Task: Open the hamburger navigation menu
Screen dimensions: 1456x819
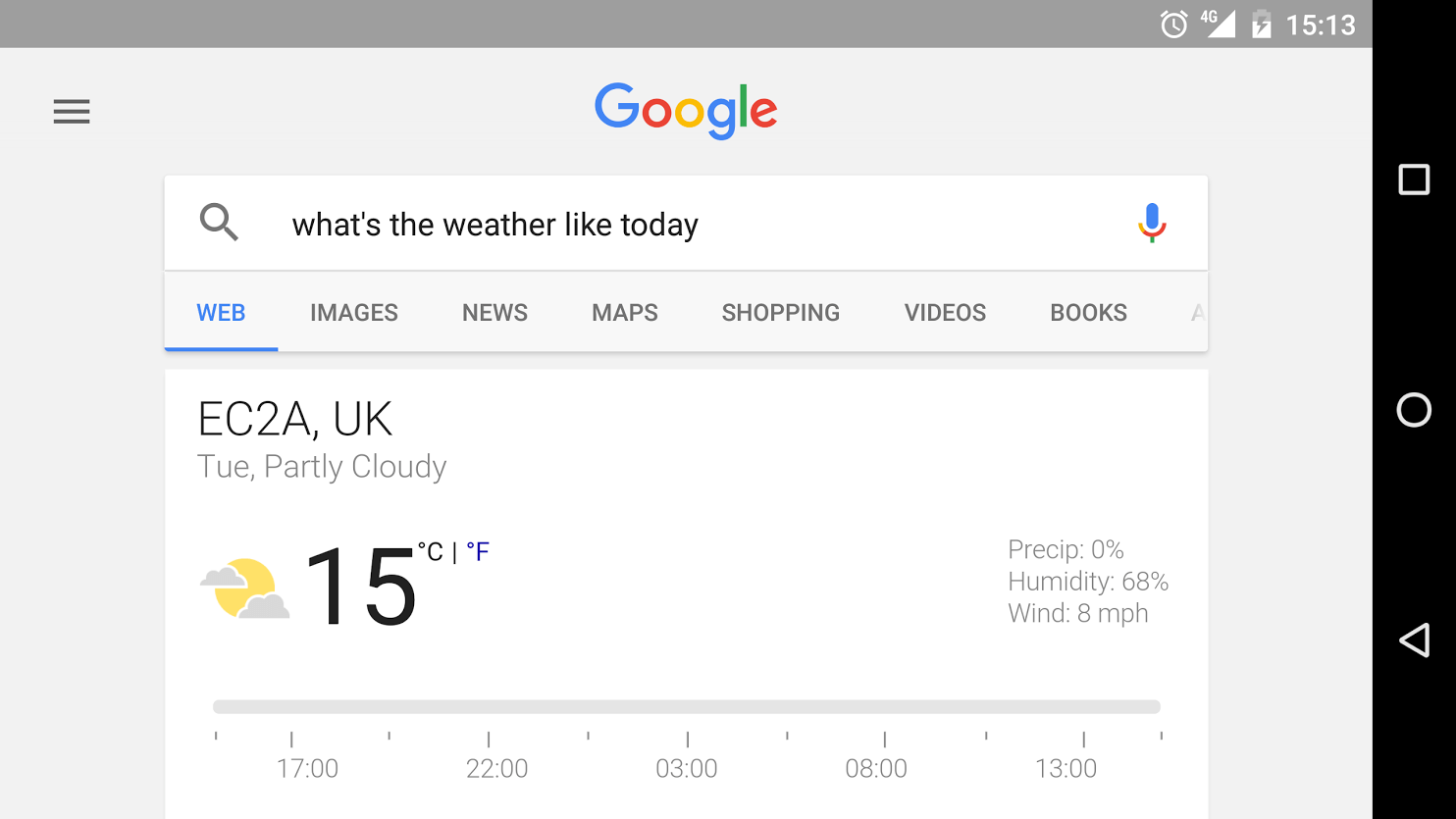Action: tap(71, 111)
